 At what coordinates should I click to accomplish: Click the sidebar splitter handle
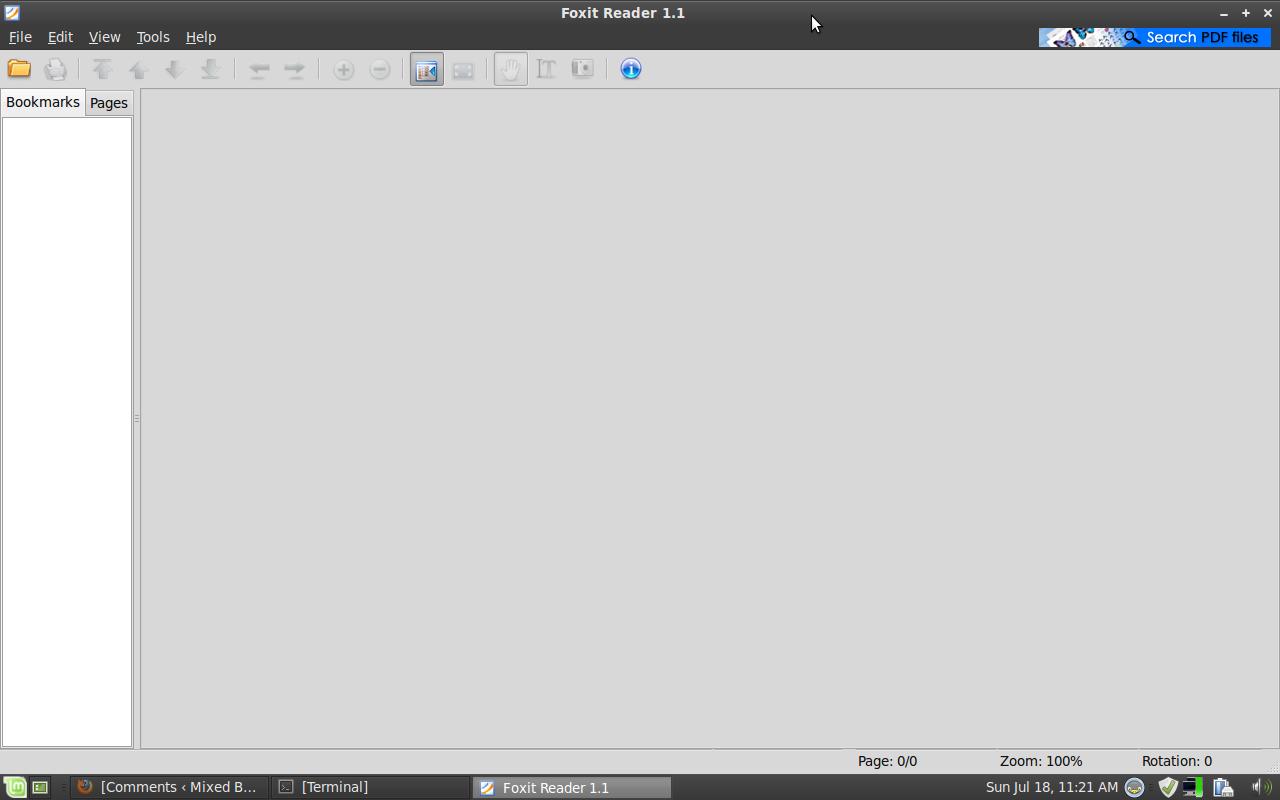136,418
